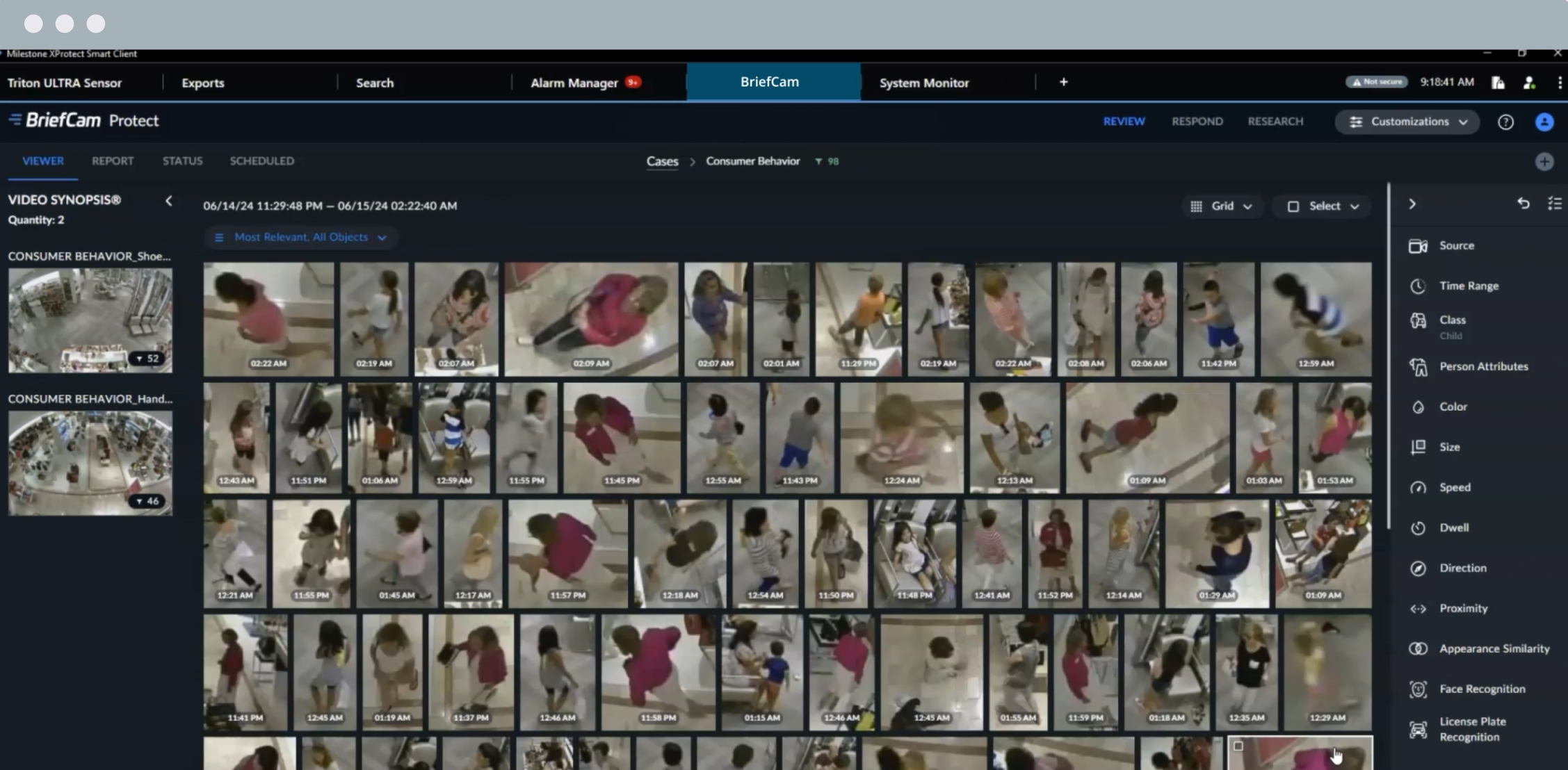Click the Face Recognition icon

pyautogui.click(x=1418, y=689)
